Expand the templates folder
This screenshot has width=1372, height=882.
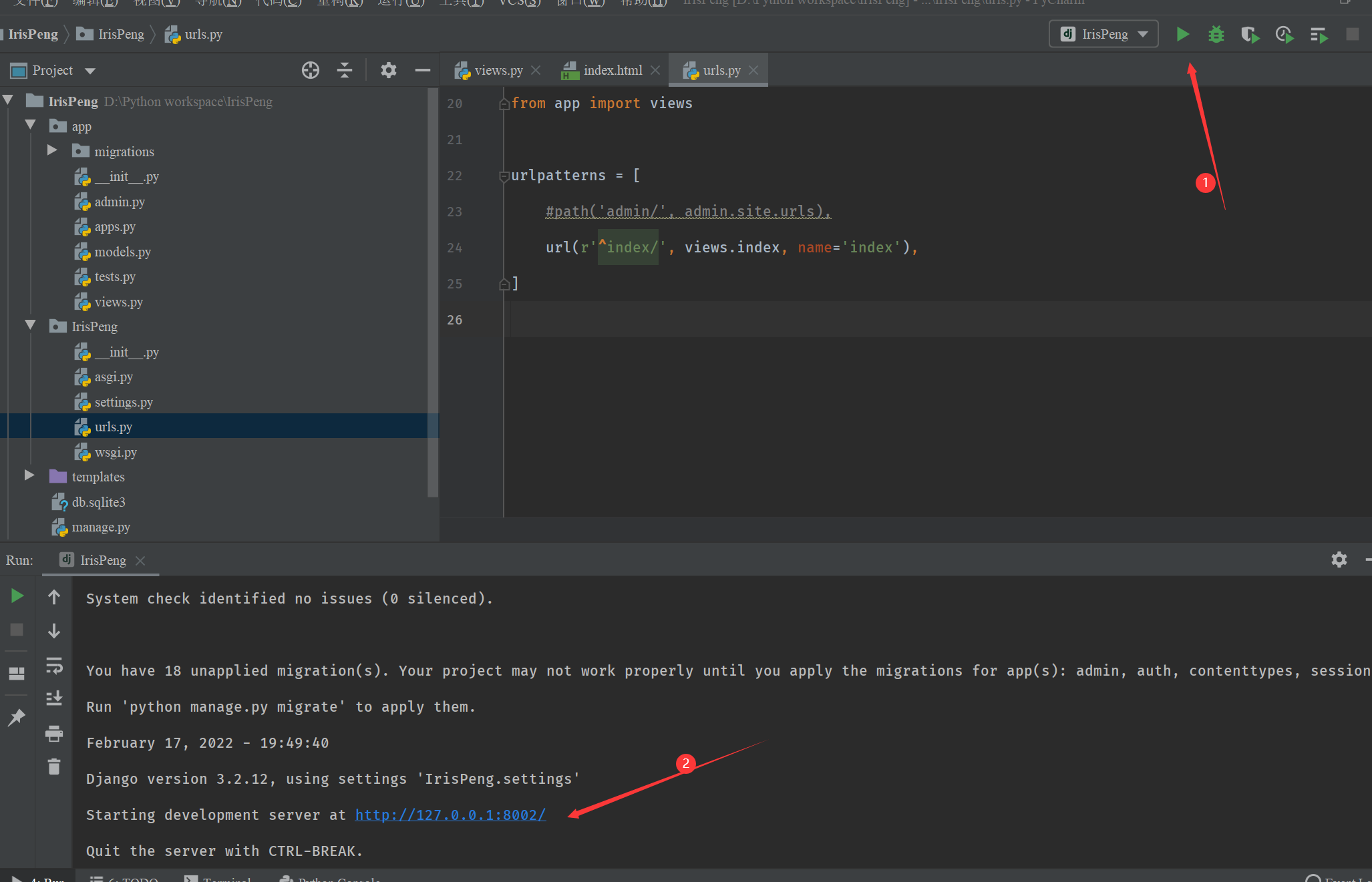pyautogui.click(x=29, y=475)
